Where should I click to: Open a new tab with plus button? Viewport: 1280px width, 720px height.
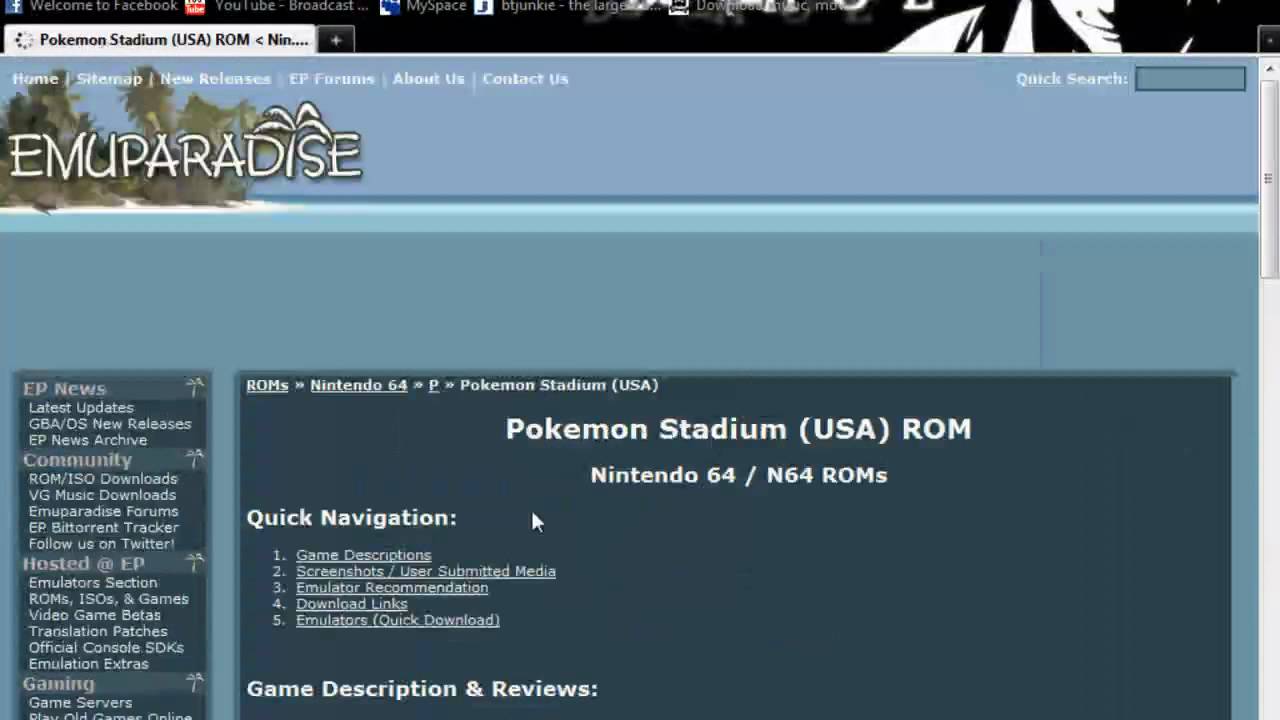pyautogui.click(x=336, y=40)
